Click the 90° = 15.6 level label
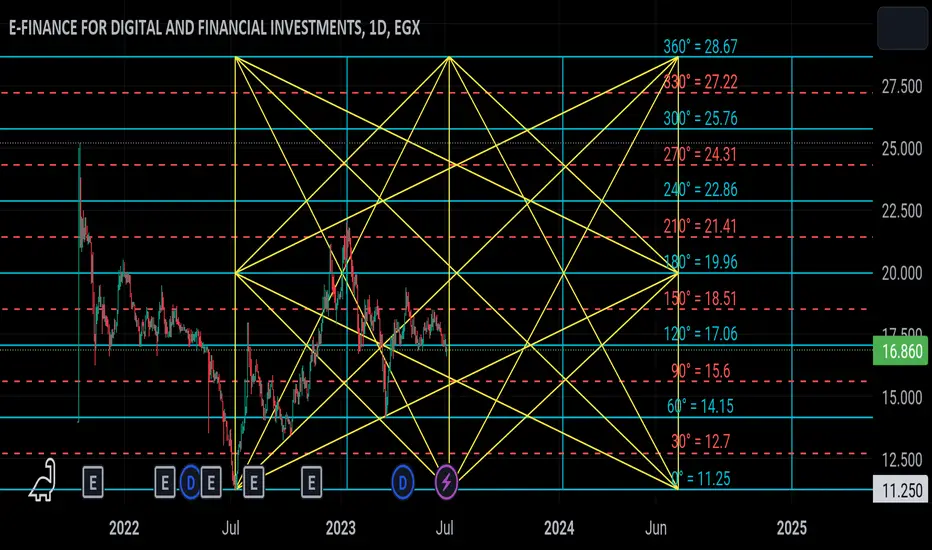932x550 pixels. (701, 371)
